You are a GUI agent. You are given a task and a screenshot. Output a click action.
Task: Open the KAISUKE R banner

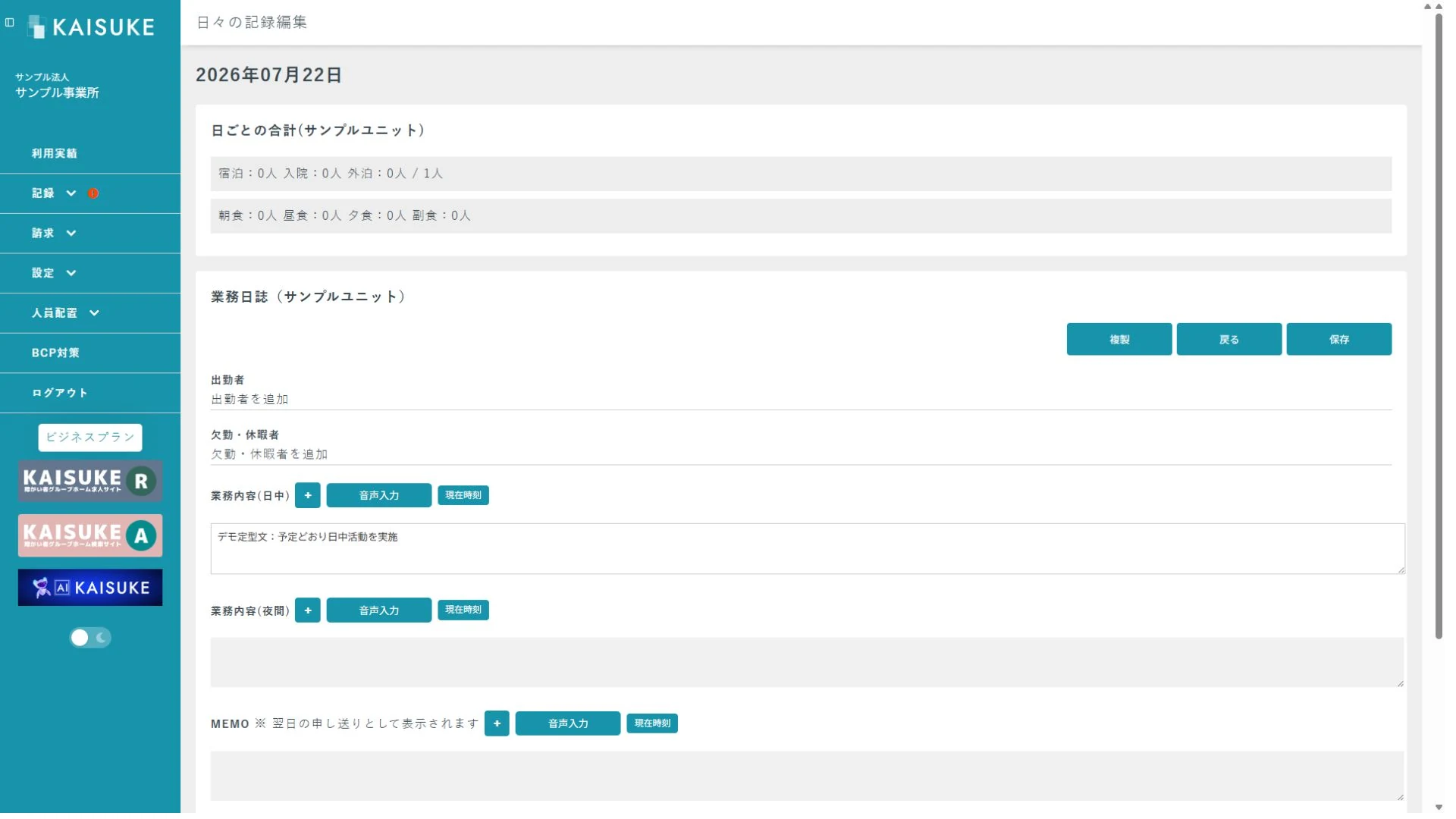pos(90,481)
